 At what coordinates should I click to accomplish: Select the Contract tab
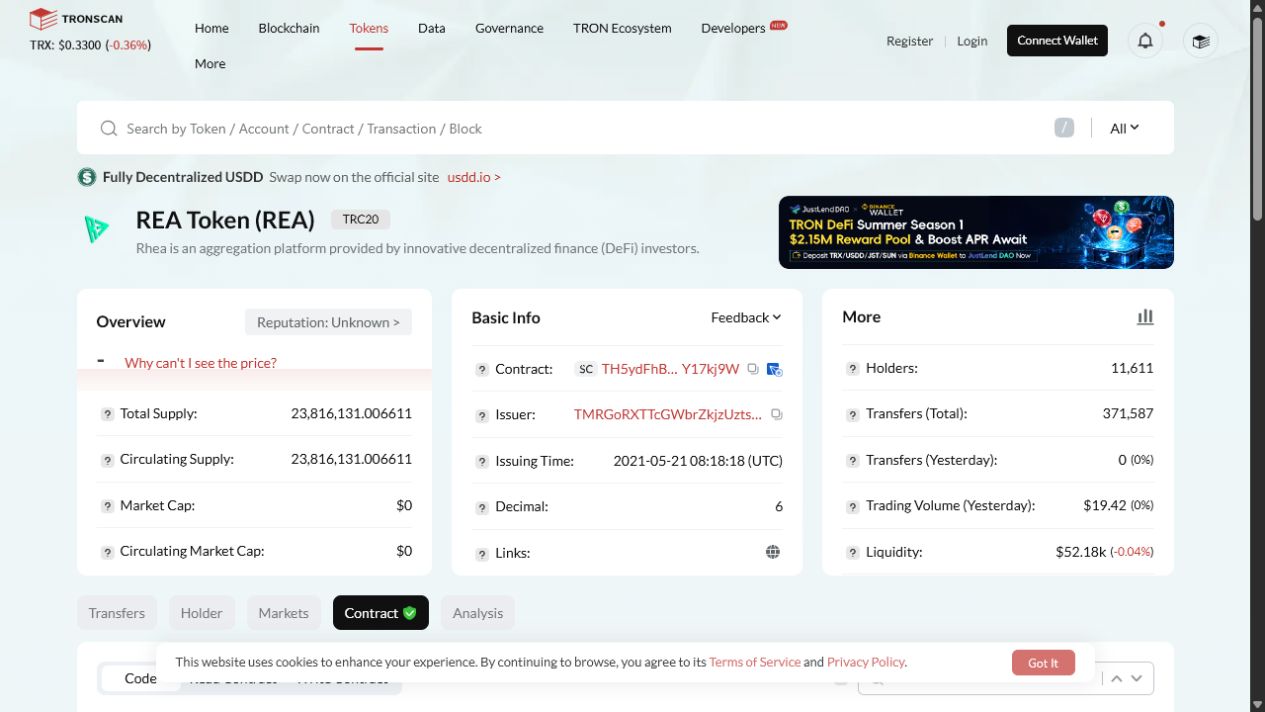[x=381, y=613]
